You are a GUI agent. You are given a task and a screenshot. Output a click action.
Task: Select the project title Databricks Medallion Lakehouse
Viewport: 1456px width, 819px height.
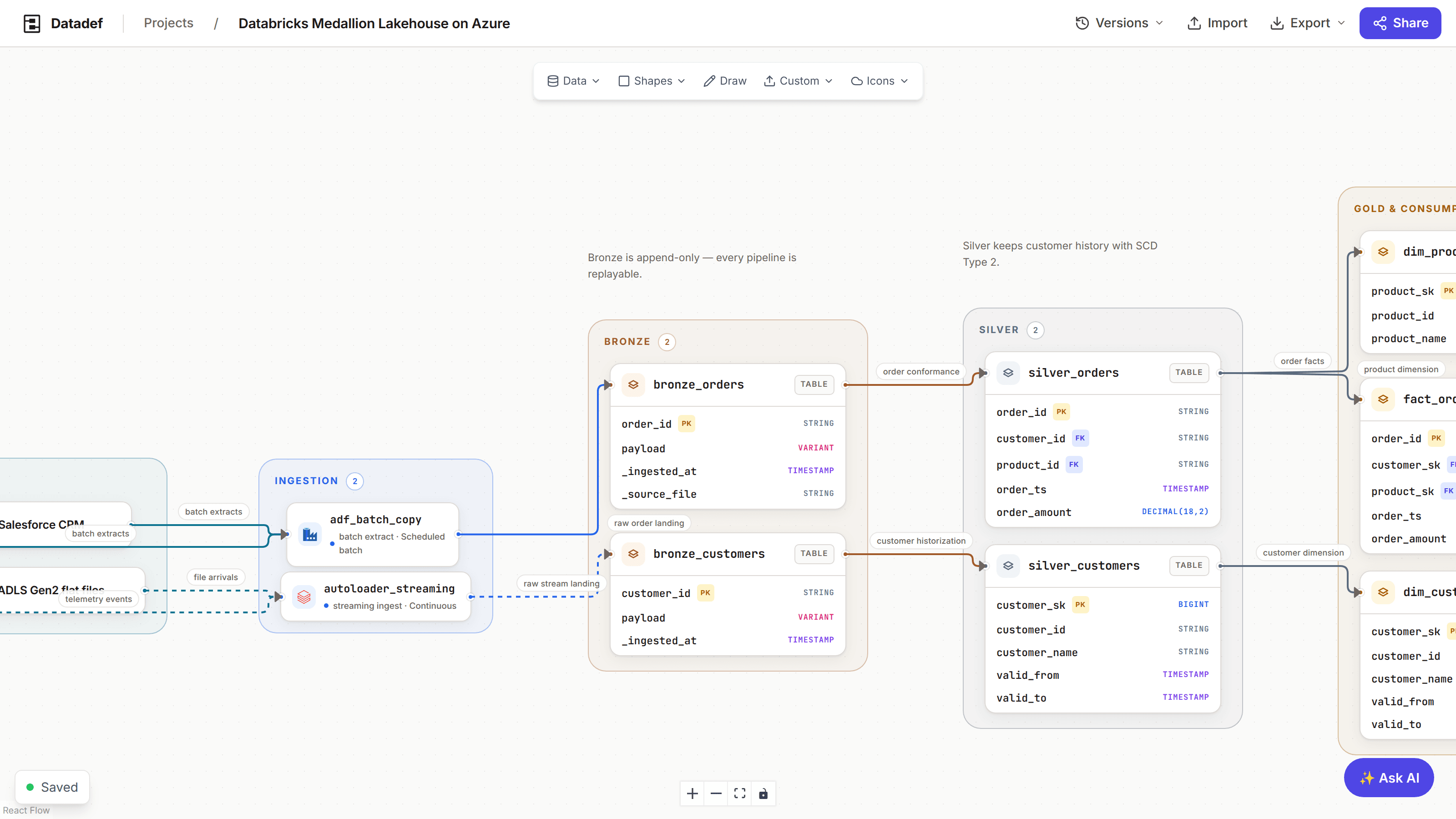point(374,23)
